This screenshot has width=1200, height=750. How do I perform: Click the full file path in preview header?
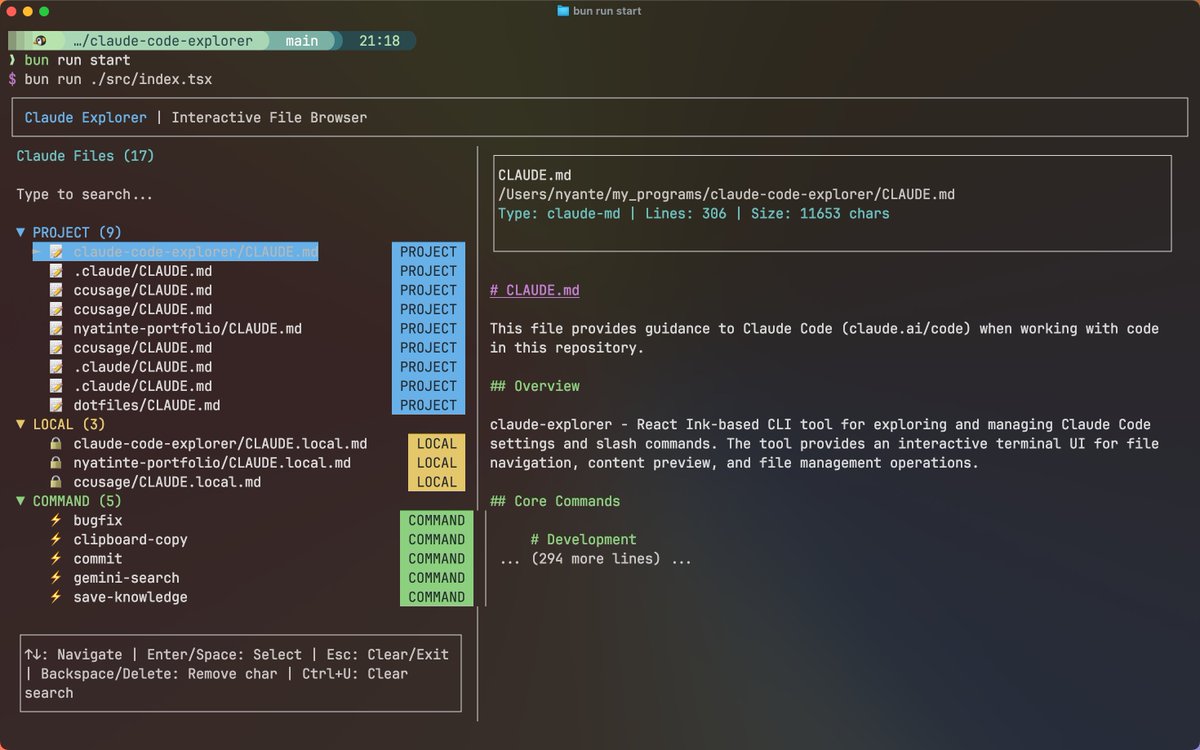coord(726,194)
